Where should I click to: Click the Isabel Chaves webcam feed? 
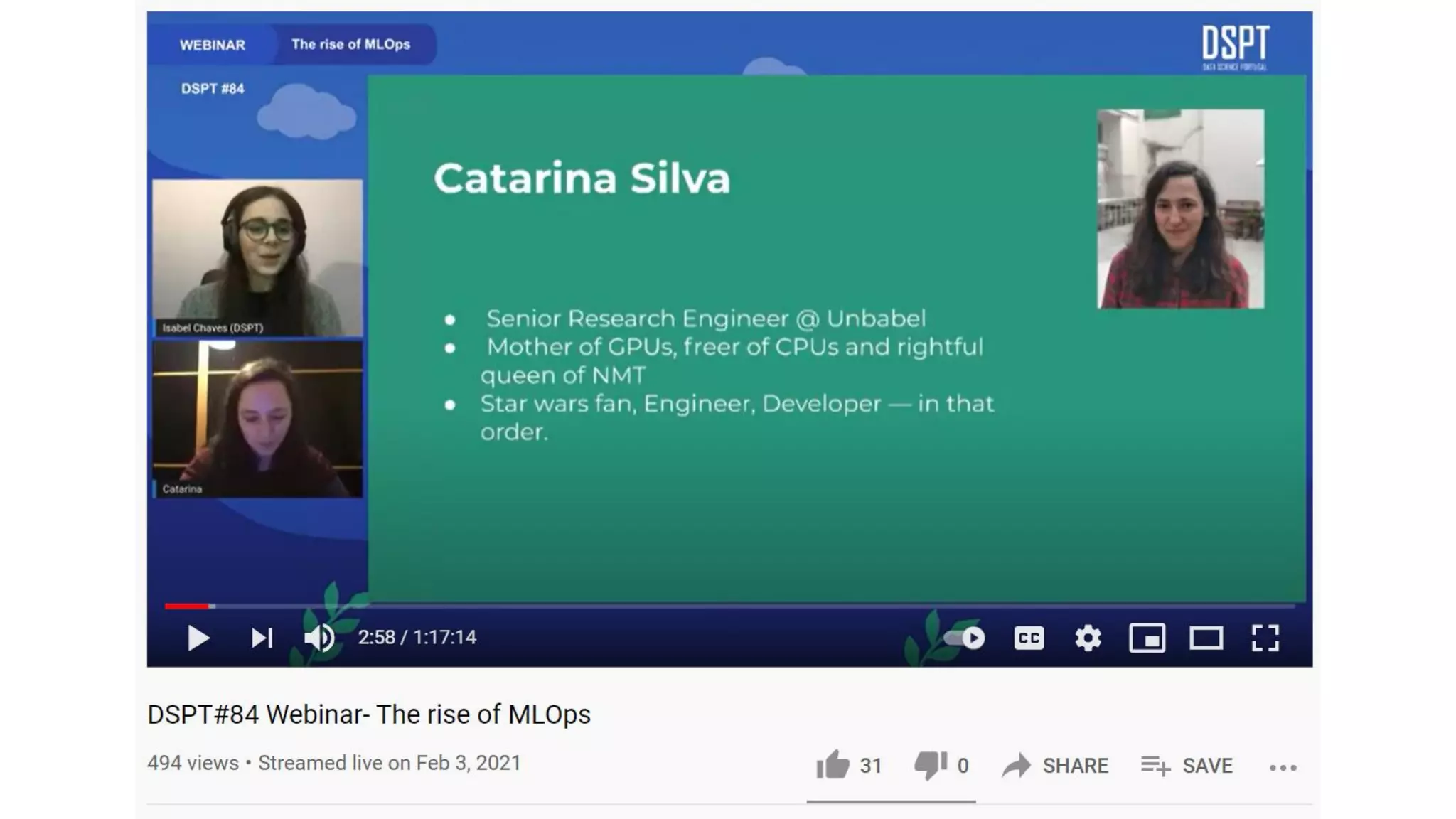point(257,257)
